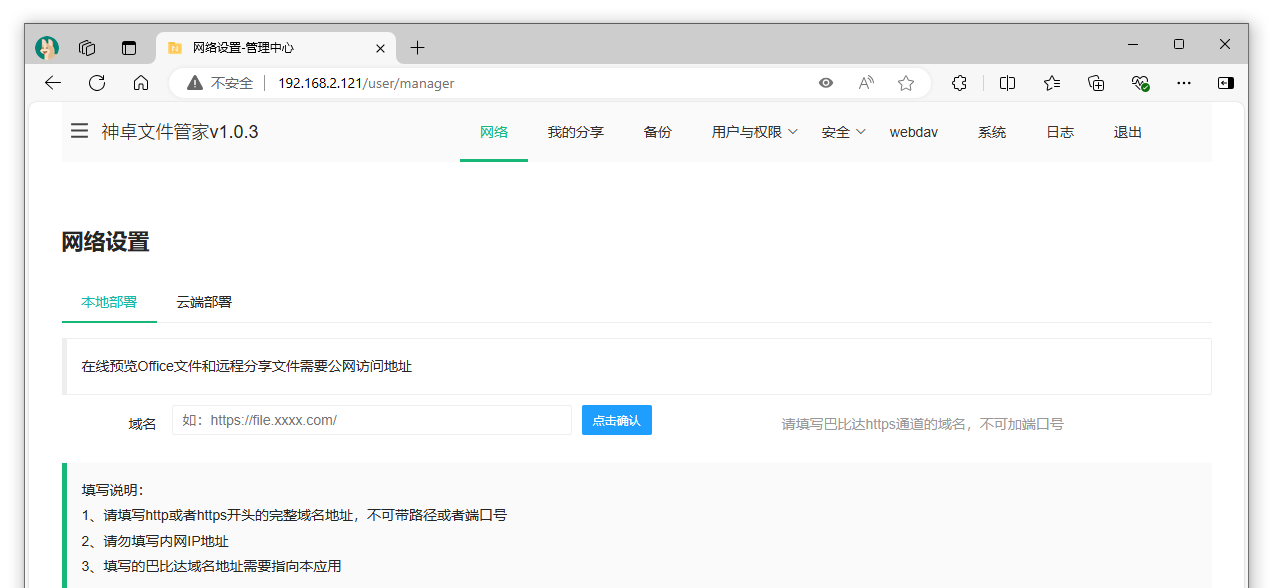Open the 我的分享 menu item
Viewport: 1274px width, 588px height.
click(x=575, y=132)
